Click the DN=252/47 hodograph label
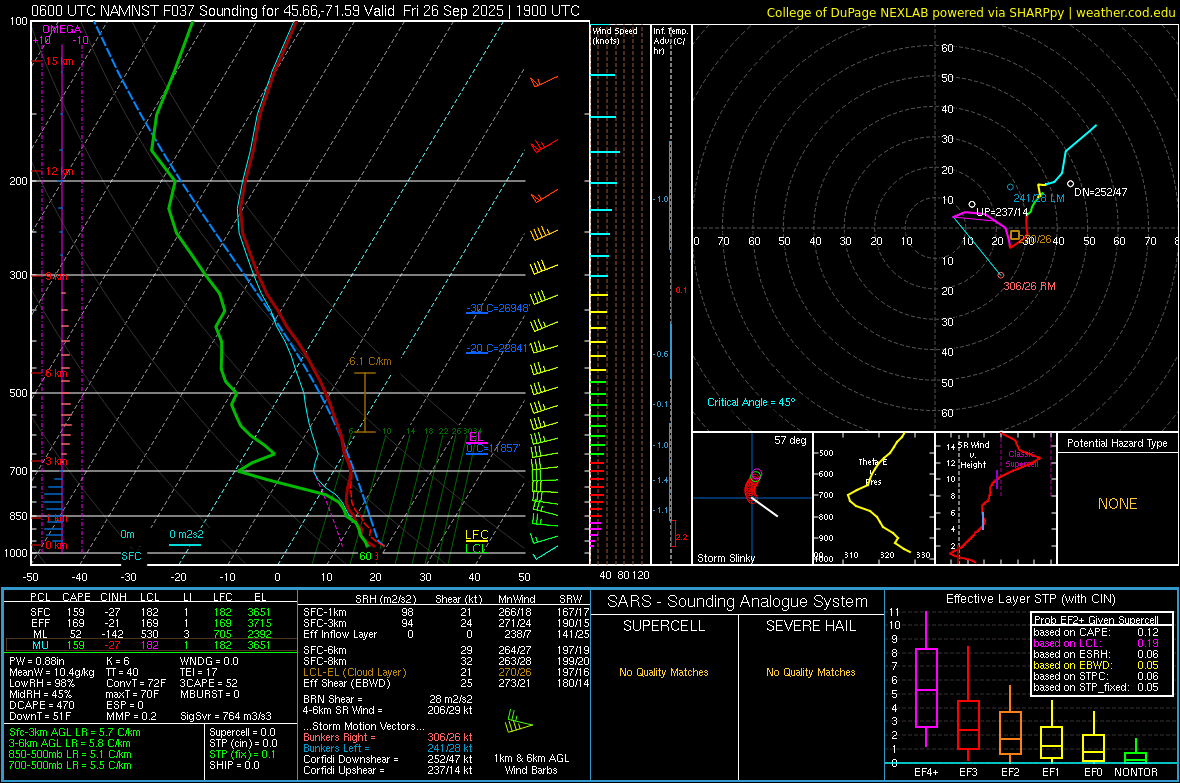Image resolution: width=1180 pixels, height=783 pixels. coord(1101,192)
